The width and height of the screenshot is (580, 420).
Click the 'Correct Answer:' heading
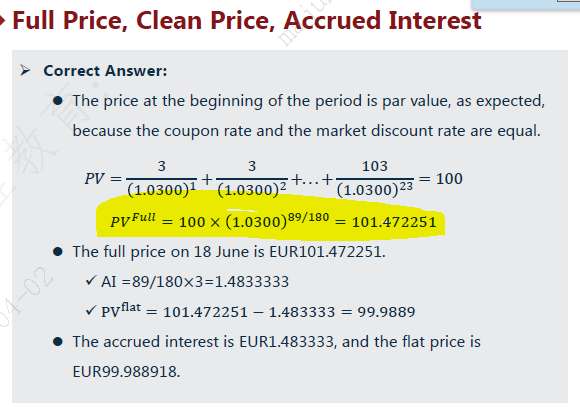(105, 71)
